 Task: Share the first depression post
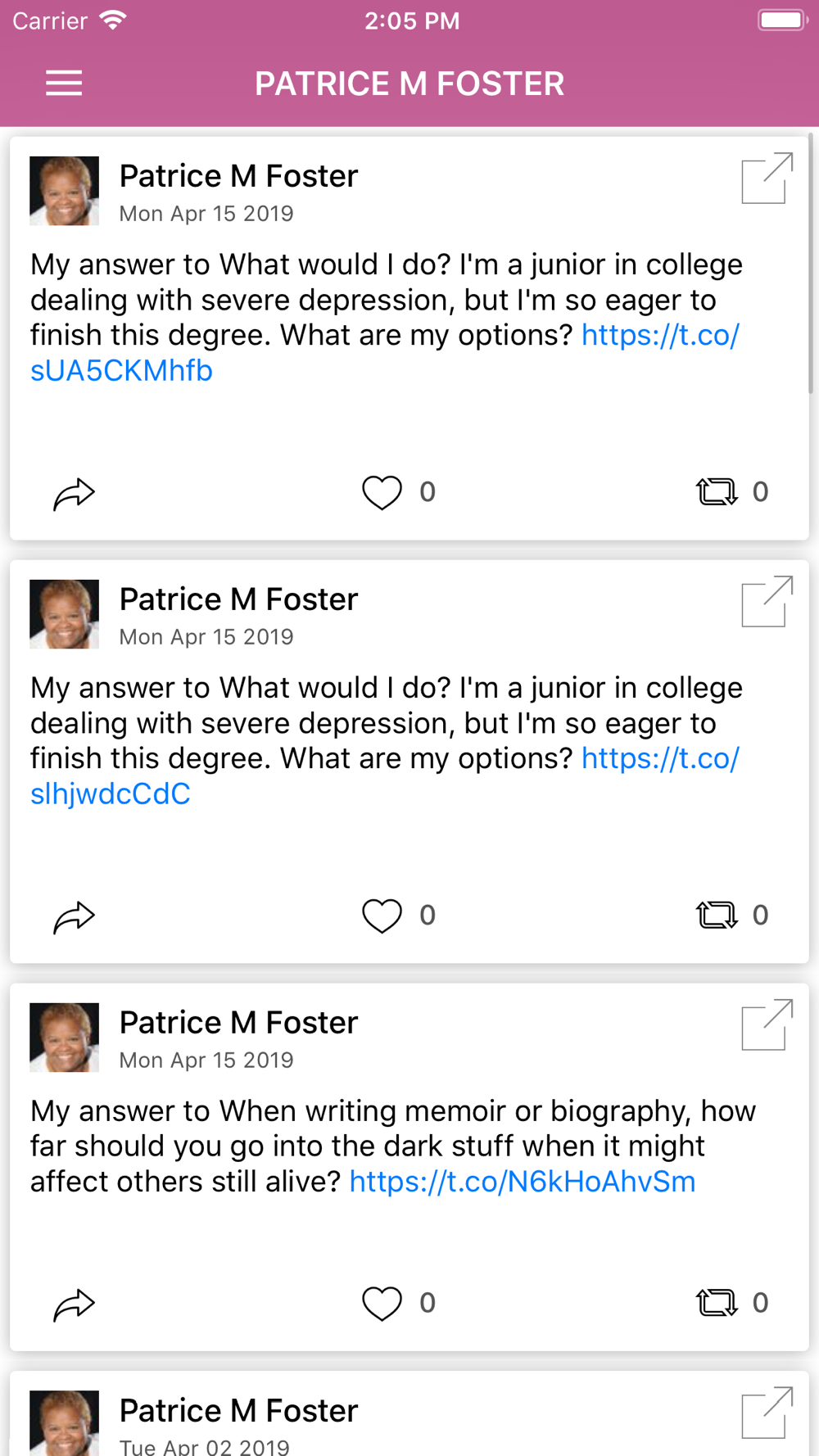click(74, 493)
